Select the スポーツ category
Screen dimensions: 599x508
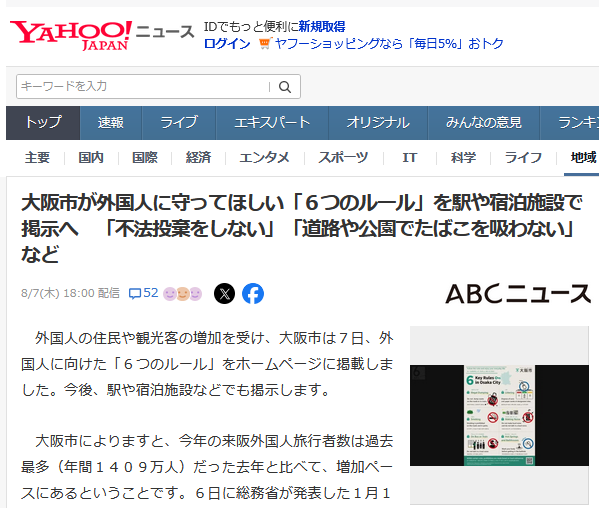pyautogui.click(x=343, y=157)
